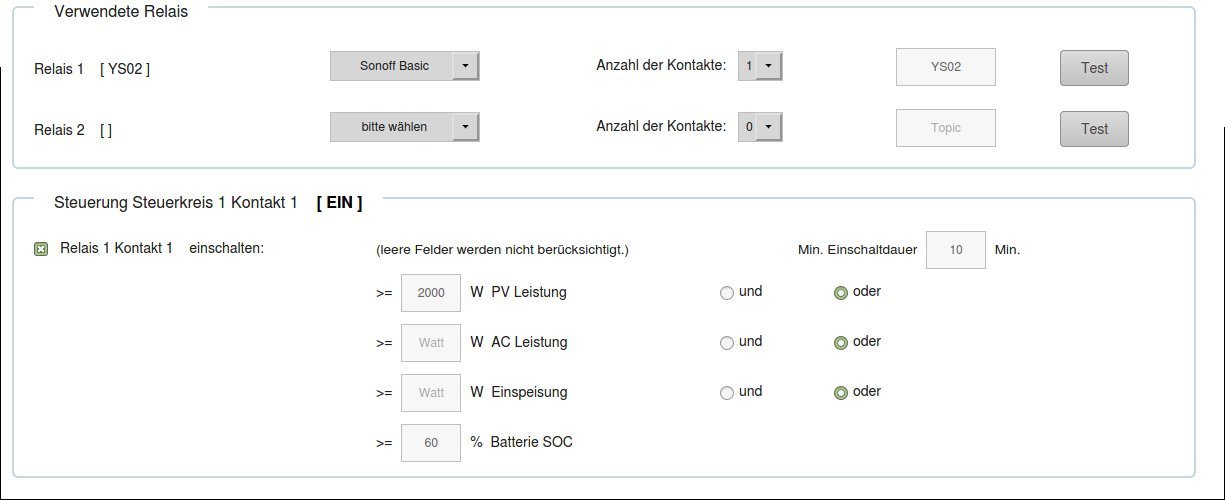Expand Anzahl der Kontakte dropdown for Relais 2
Image resolution: width=1225 pixels, height=500 pixels.
point(760,127)
